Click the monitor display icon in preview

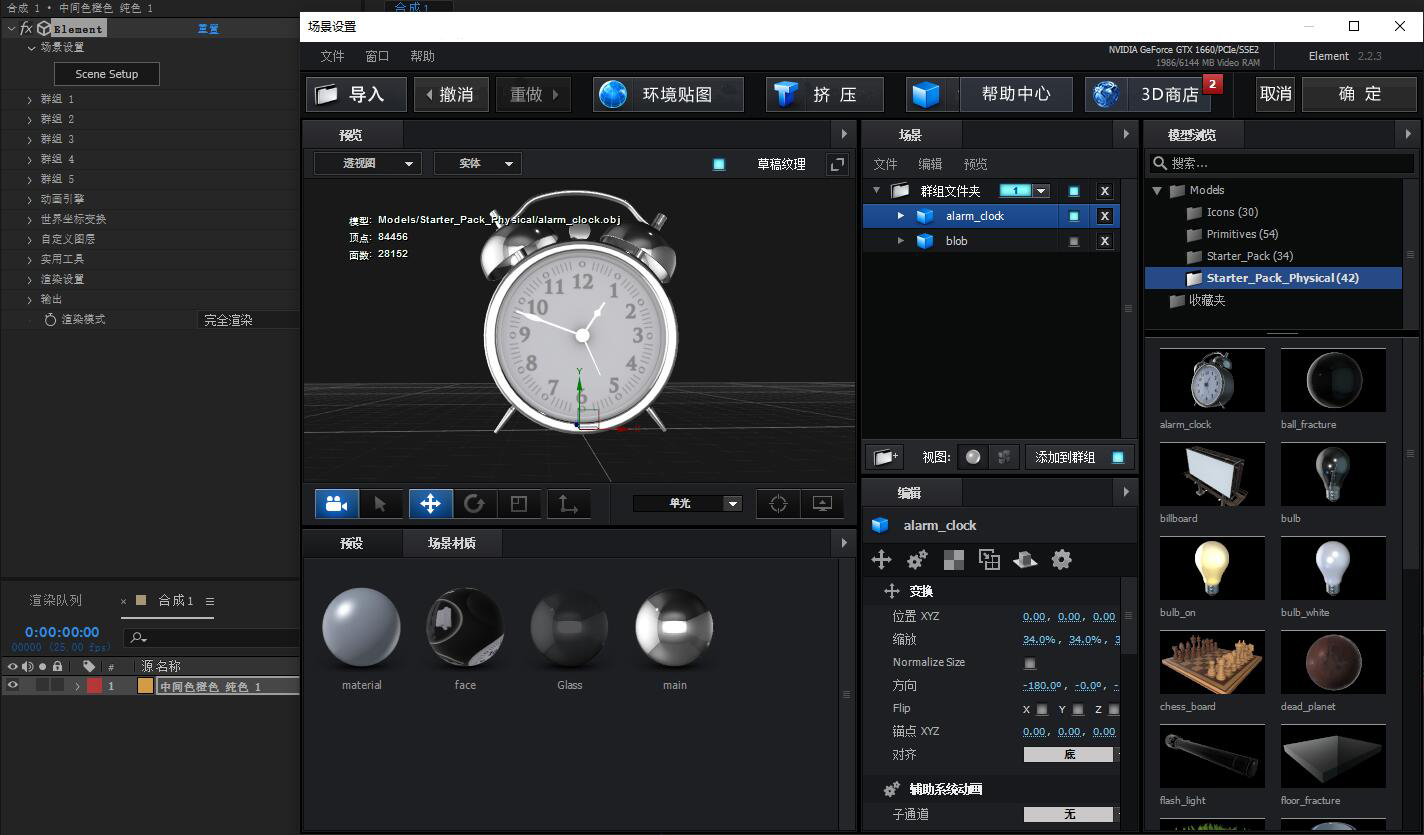point(822,504)
